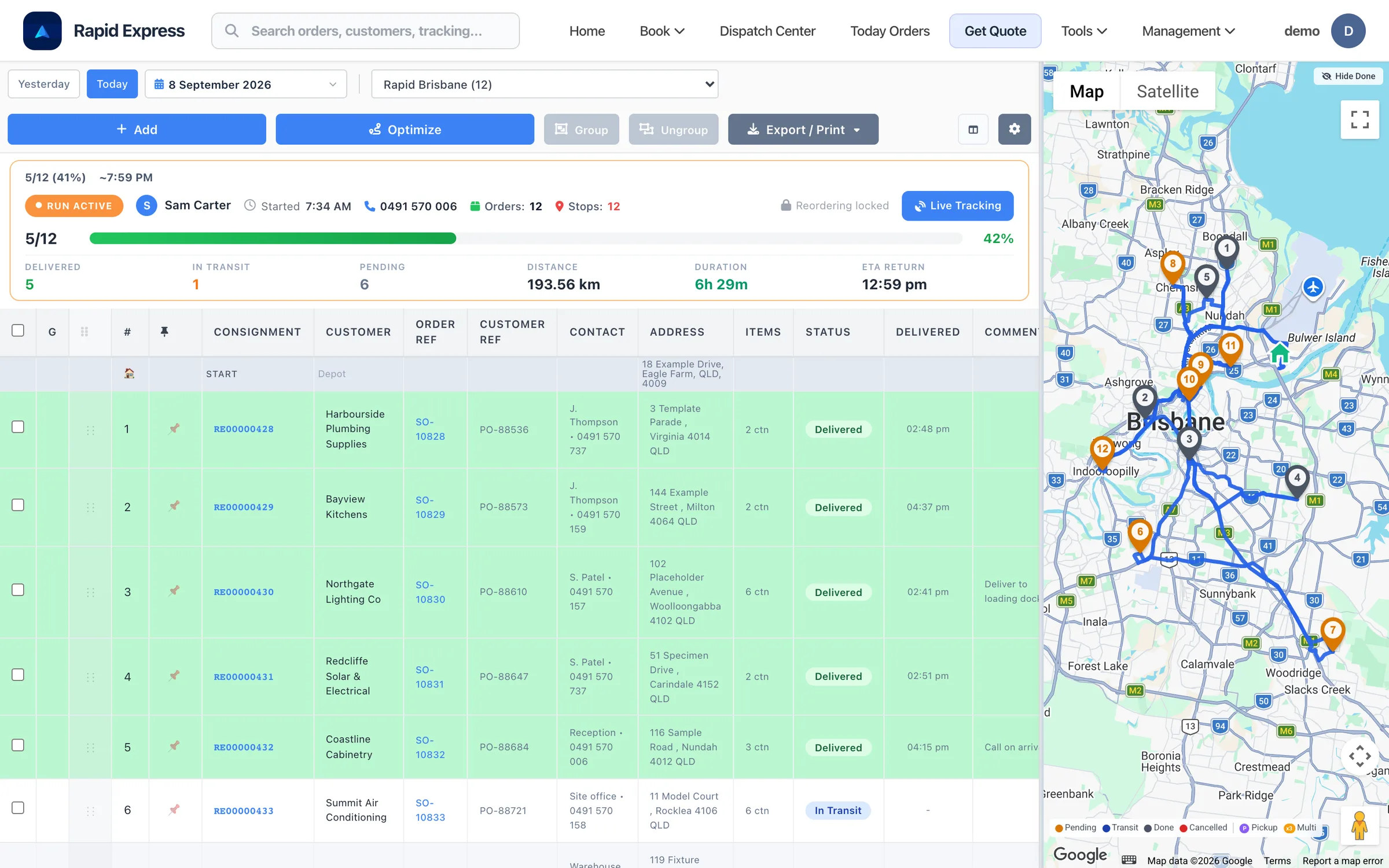This screenshot has width=1389, height=868.
Task: Open the Export / Print dropdown
Action: click(x=803, y=130)
